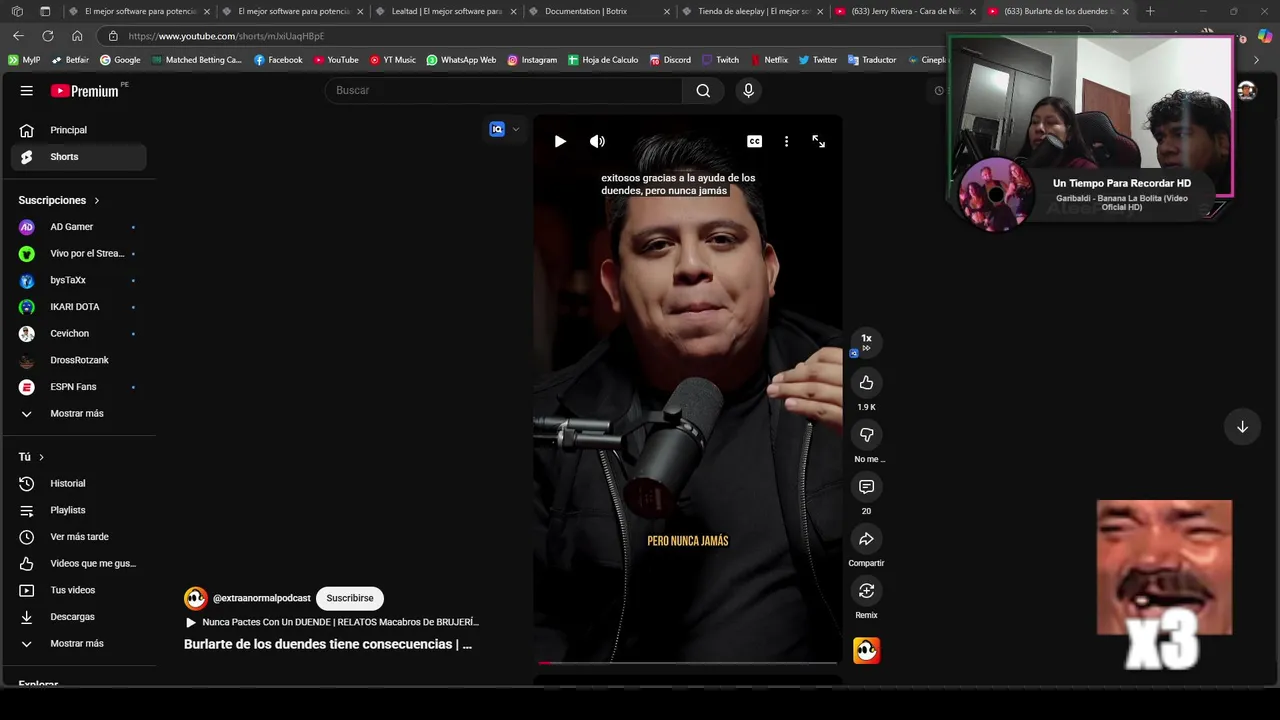Switch to Lealtad tab
This screenshot has height=720, width=1280.
(x=446, y=11)
